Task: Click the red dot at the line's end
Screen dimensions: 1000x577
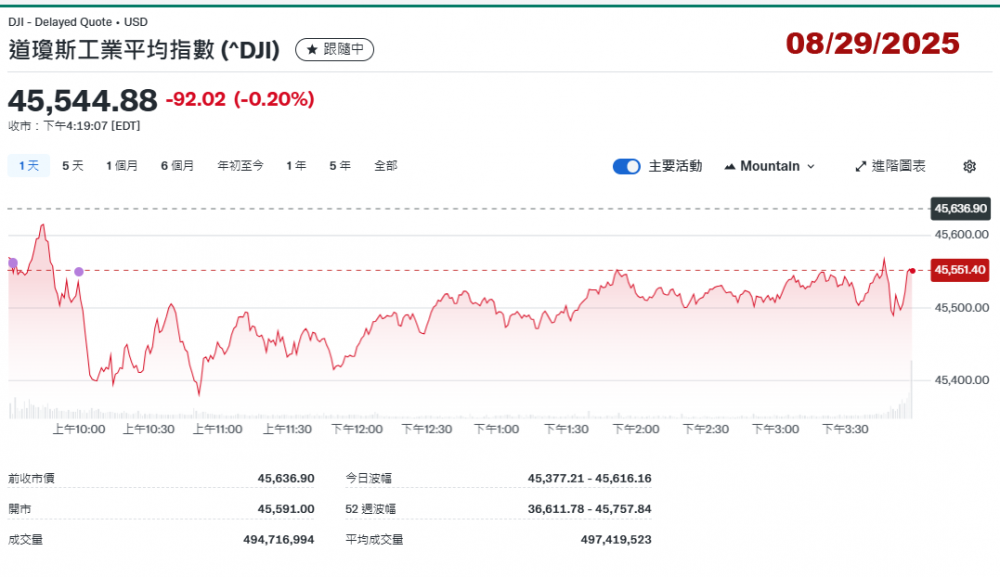Action: (911, 271)
